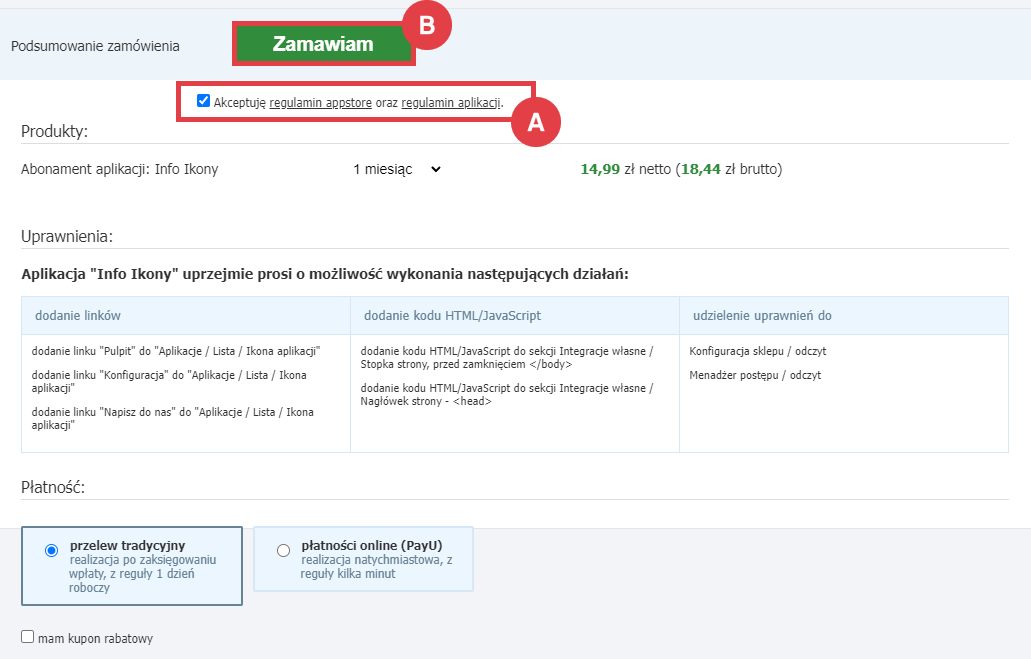
Task: Open the regulamin appstore link
Action: pos(320,102)
